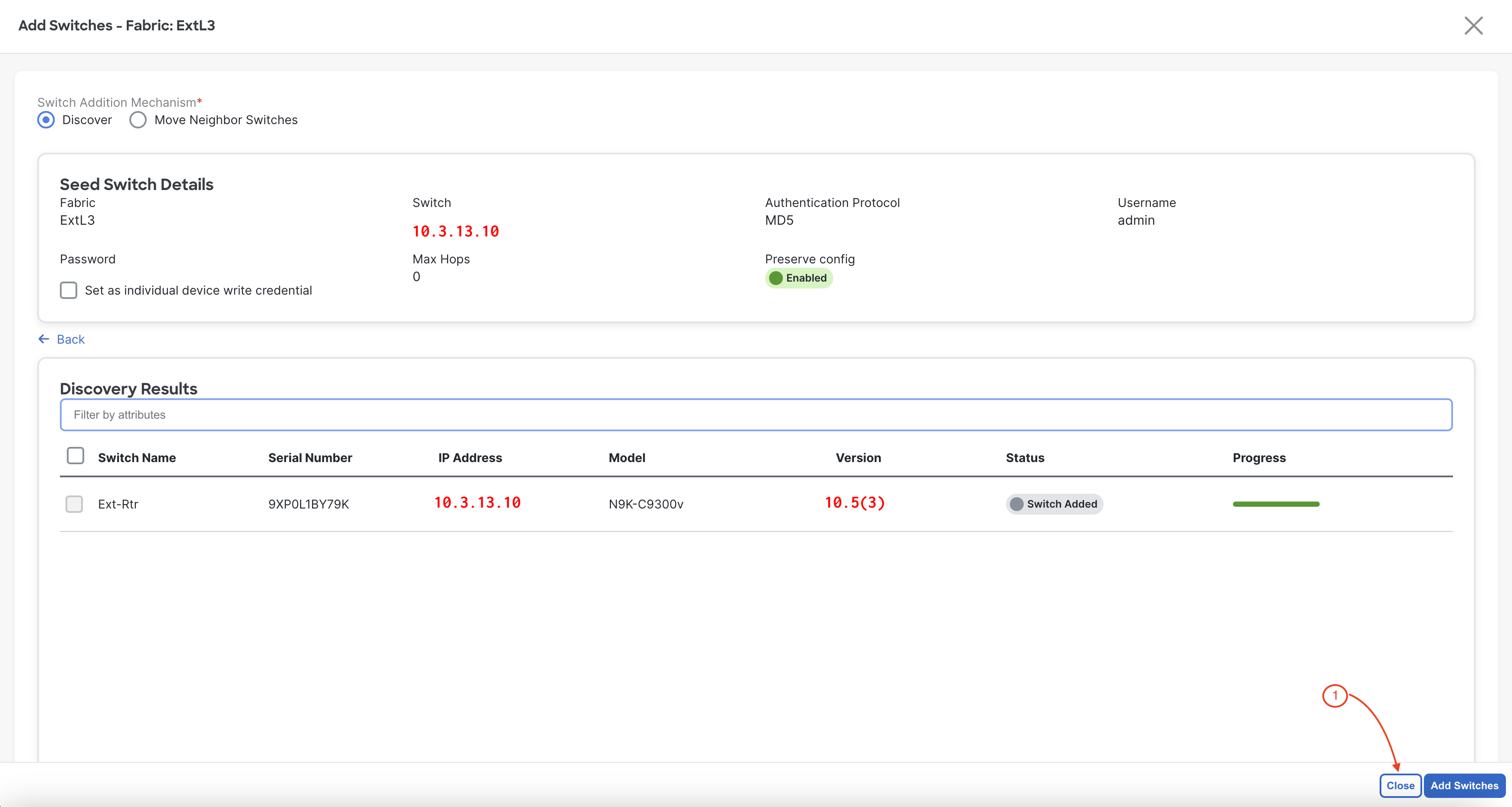The width and height of the screenshot is (1512, 807).
Task: Click the Model column header
Action: [626, 458]
